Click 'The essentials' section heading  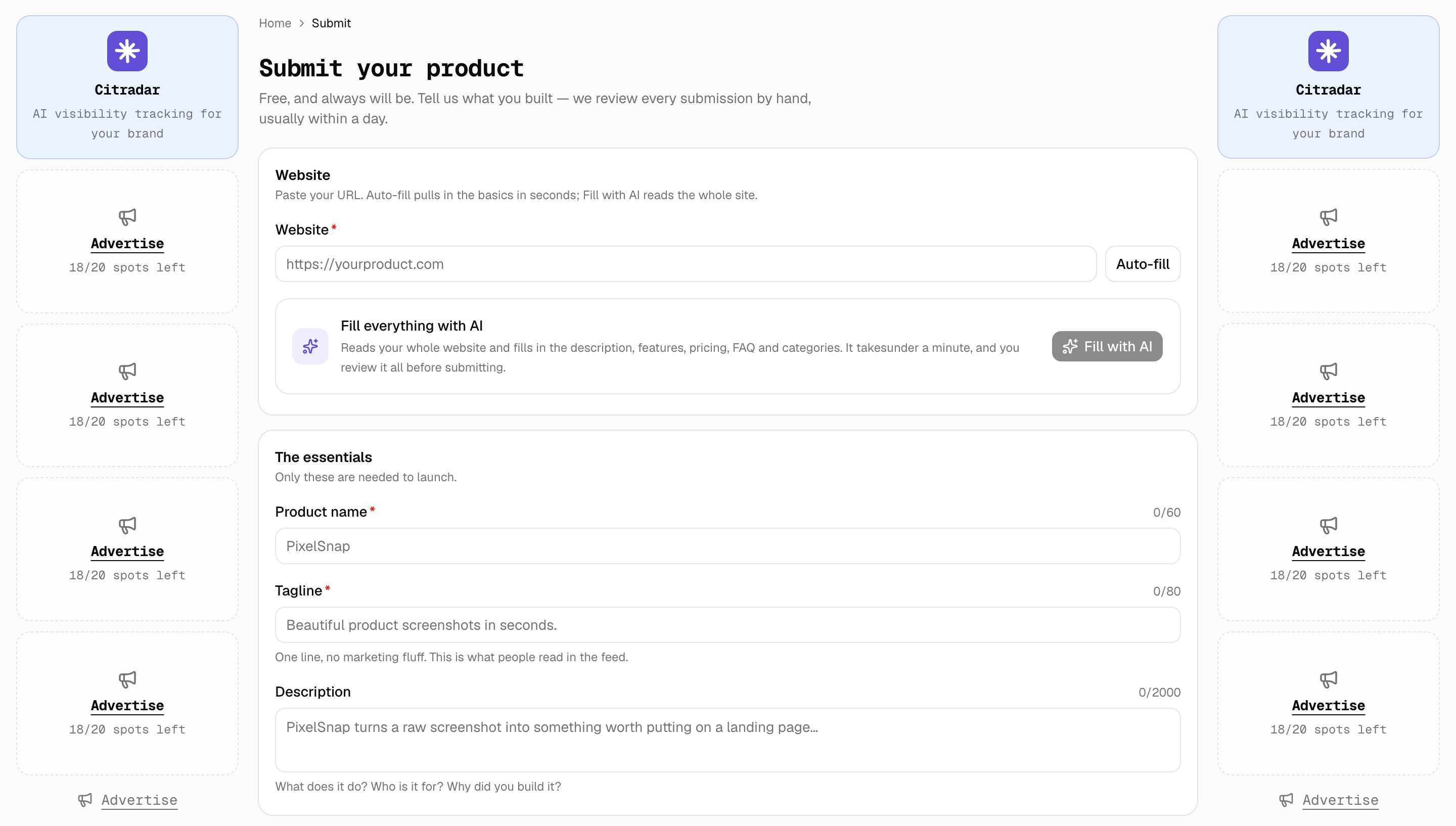(324, 457)
